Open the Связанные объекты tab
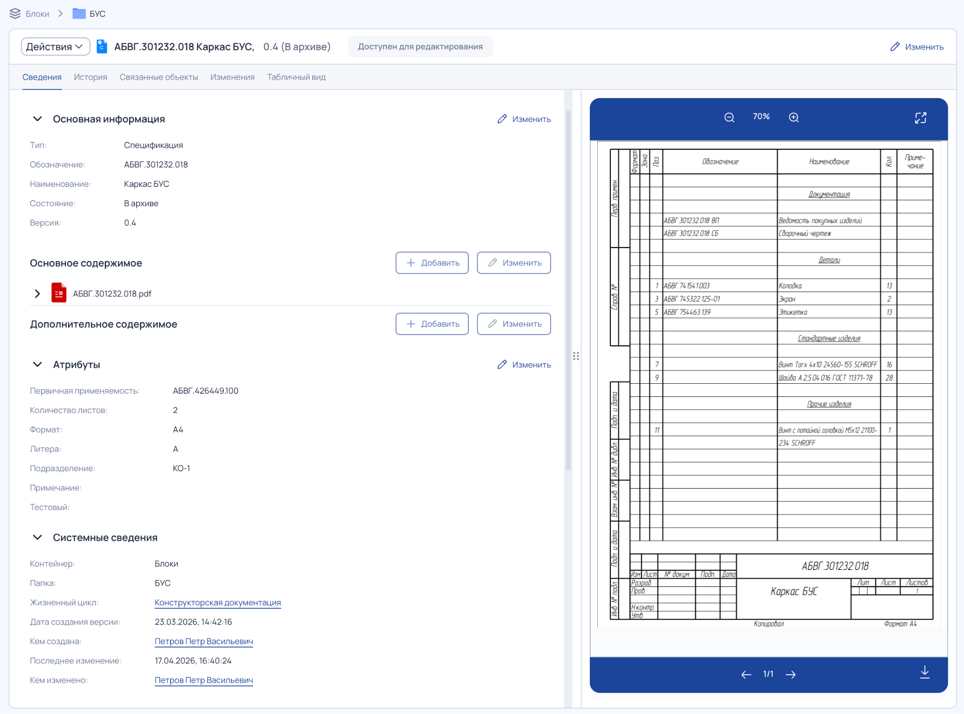This screenshot has width=964, height=714. [159, 77]
